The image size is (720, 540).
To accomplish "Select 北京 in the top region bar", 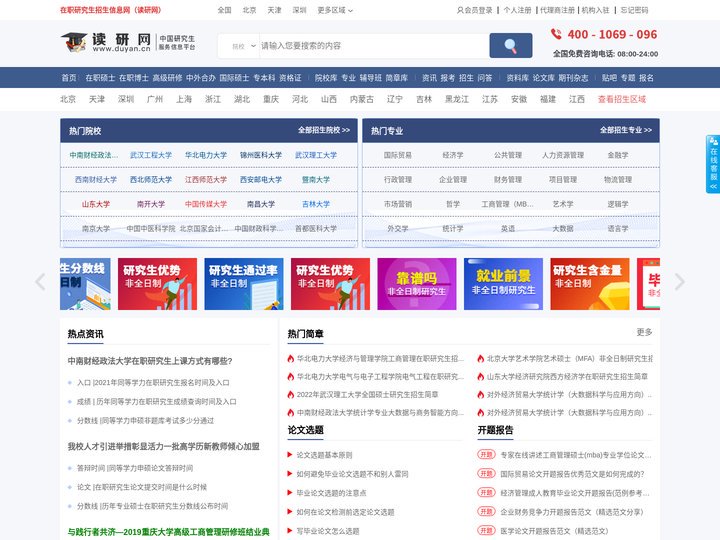I will (249, 10).
